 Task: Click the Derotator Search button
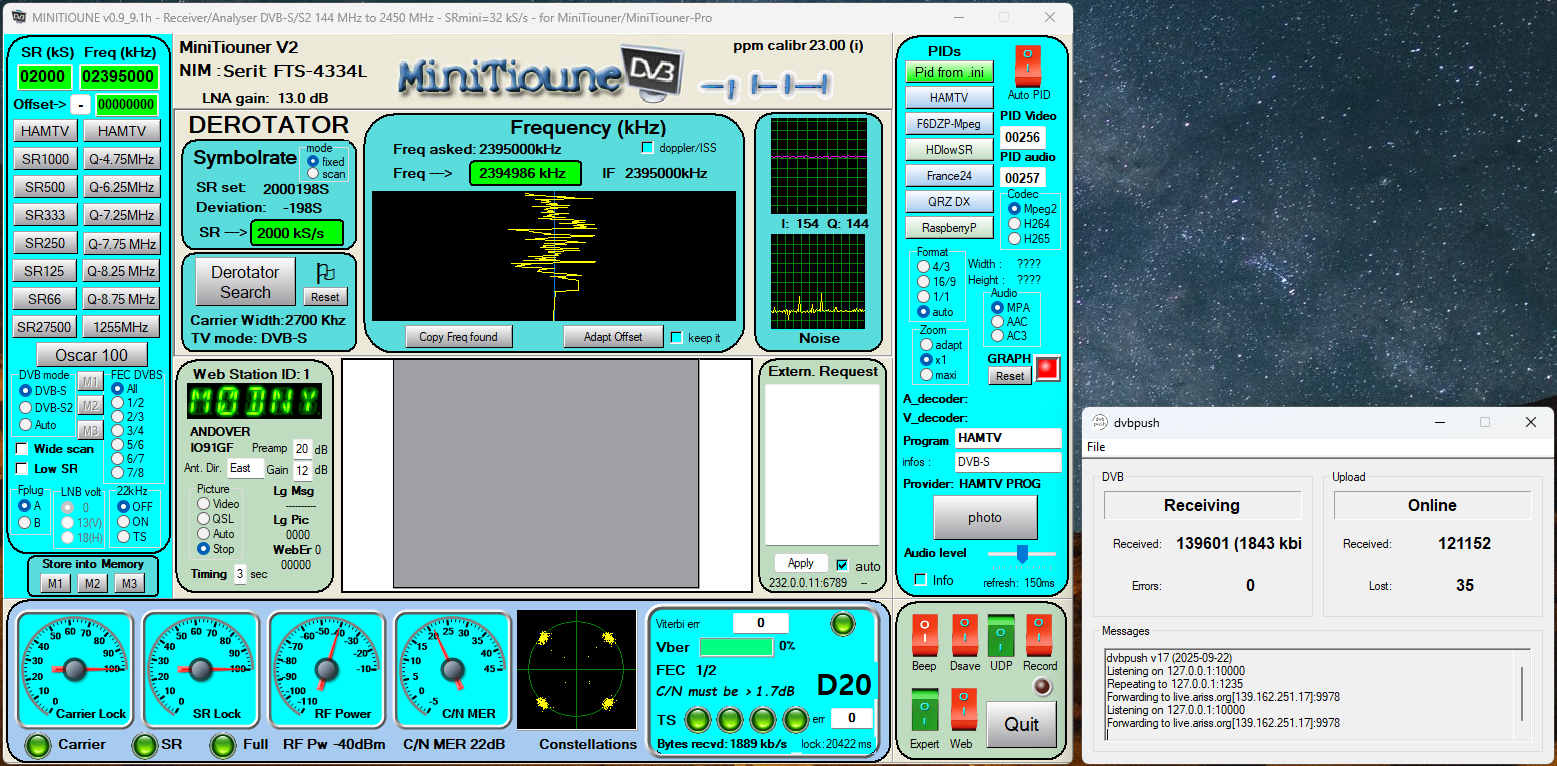click(245, 282)
